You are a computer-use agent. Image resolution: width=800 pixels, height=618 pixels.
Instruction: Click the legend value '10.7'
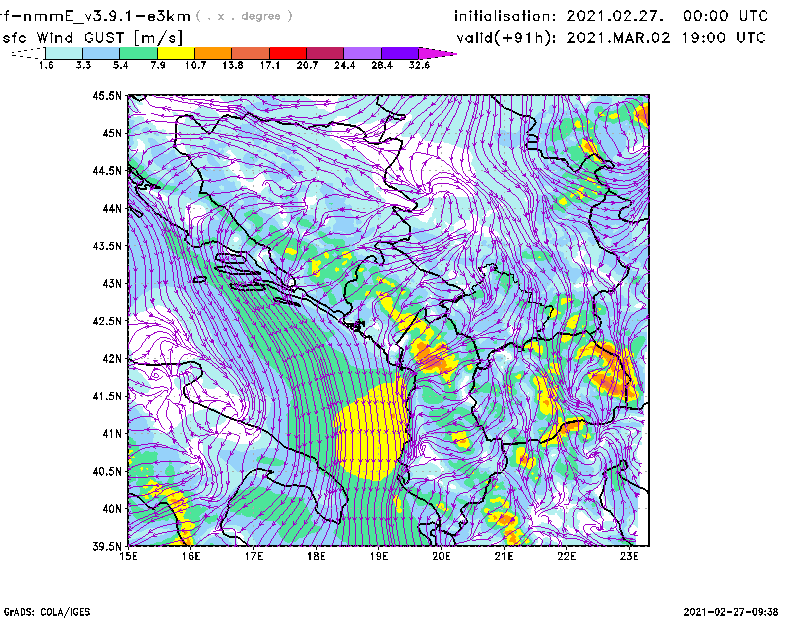click(195, 65)
